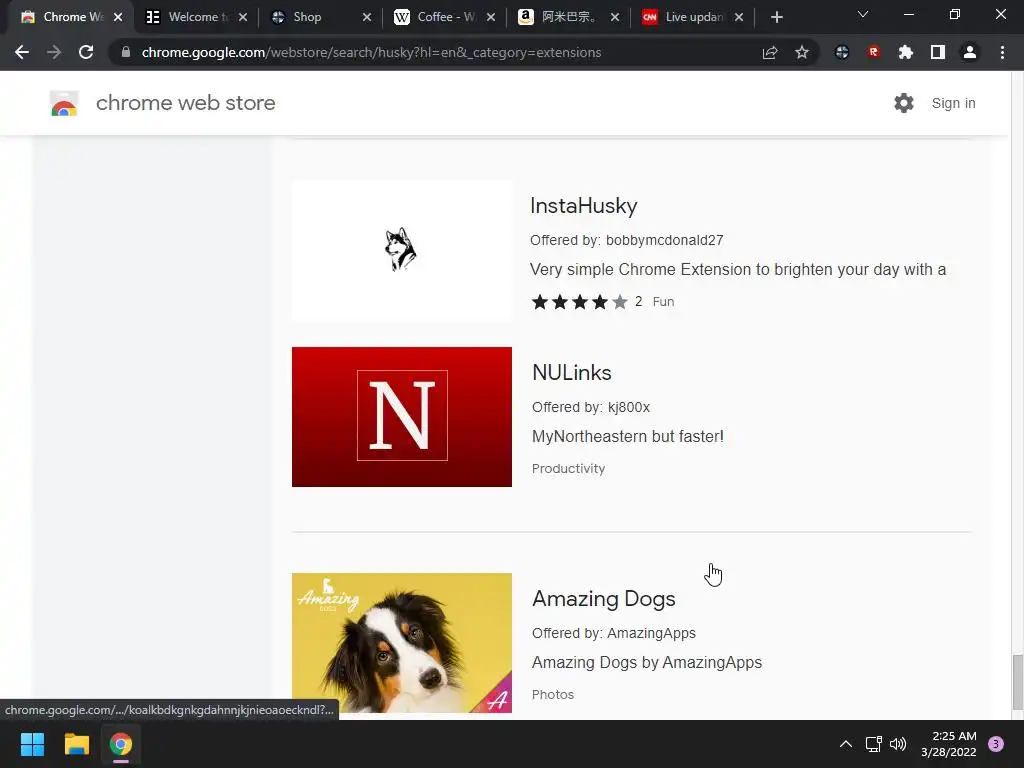Click the InstaHusky husky thumbnail

tap(402, 250)
